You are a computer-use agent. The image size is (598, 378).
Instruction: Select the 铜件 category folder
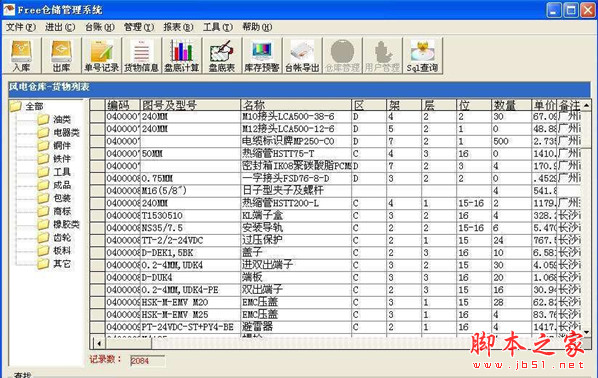62,146
